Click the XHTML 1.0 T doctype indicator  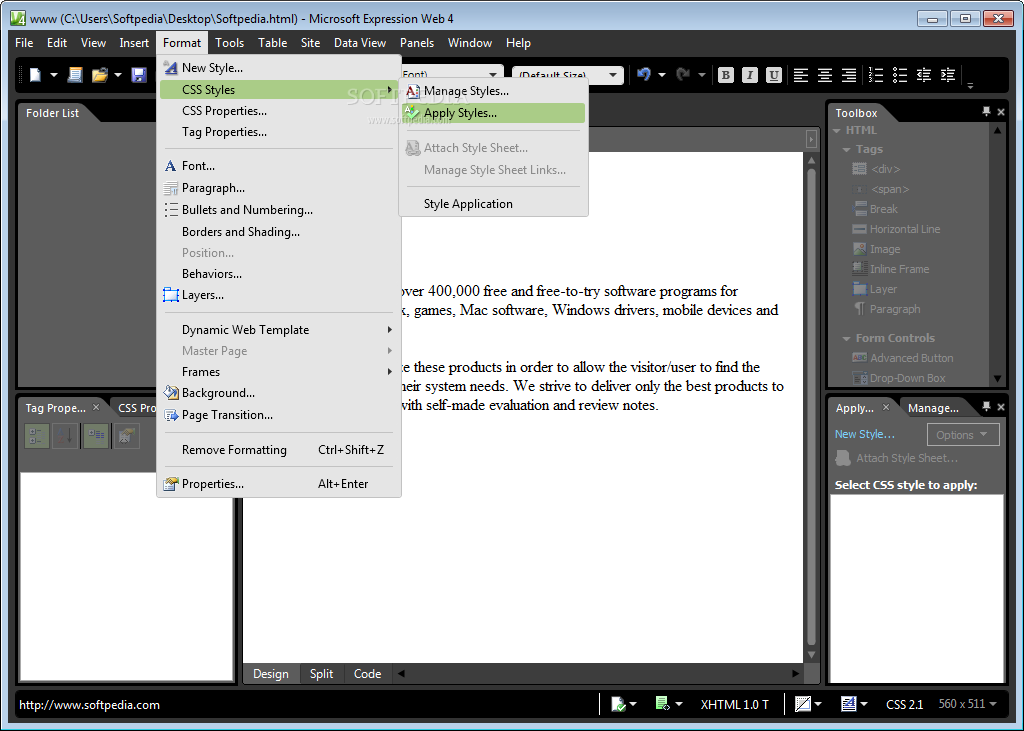(735, 704)
